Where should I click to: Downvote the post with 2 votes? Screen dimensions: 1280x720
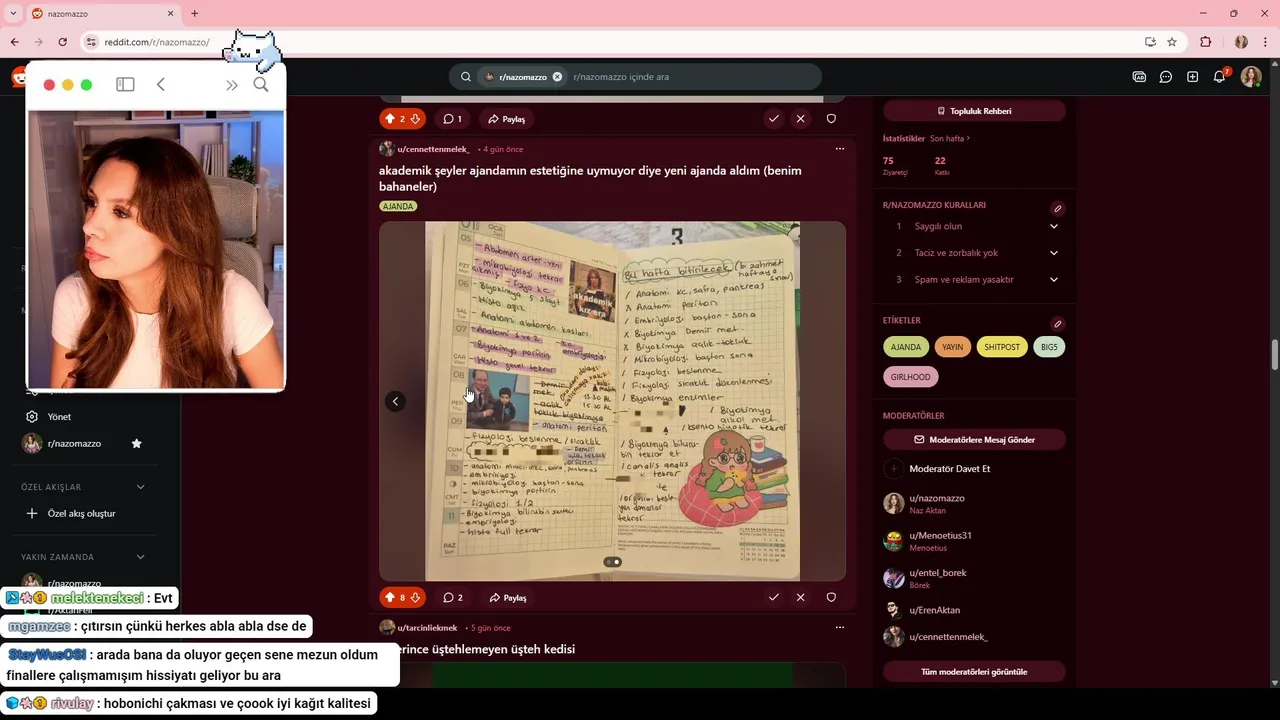pyautogui.click(x=415, y=119)
